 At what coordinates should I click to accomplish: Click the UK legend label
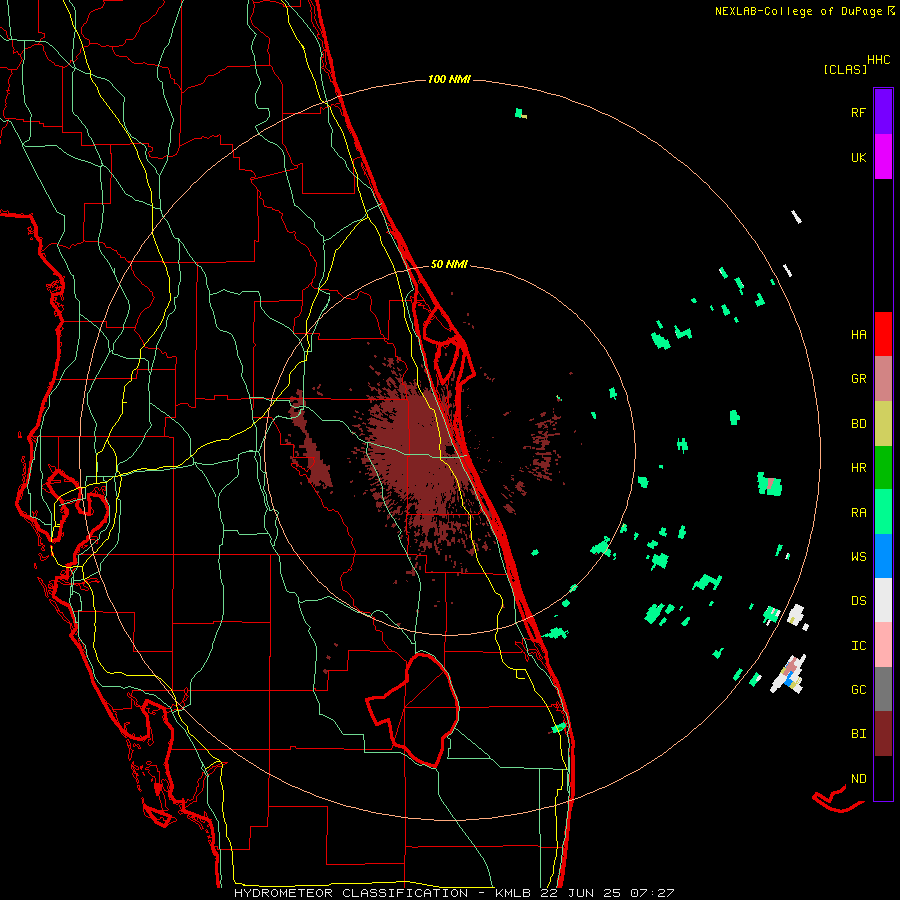click(x=858, y=157)
